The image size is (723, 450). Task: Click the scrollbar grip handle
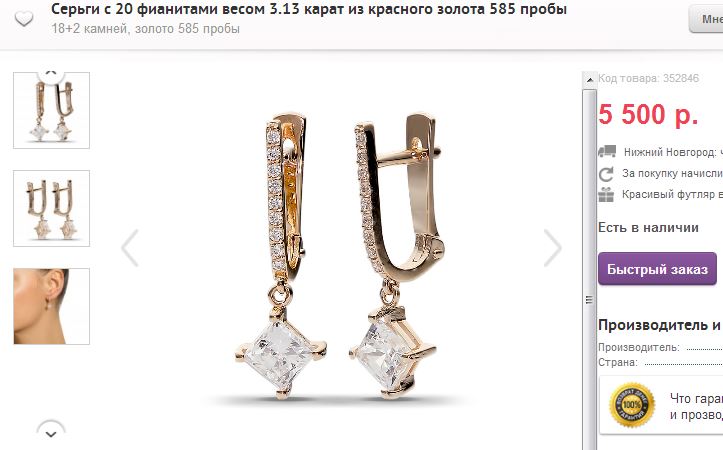click(x=589, y=300)
